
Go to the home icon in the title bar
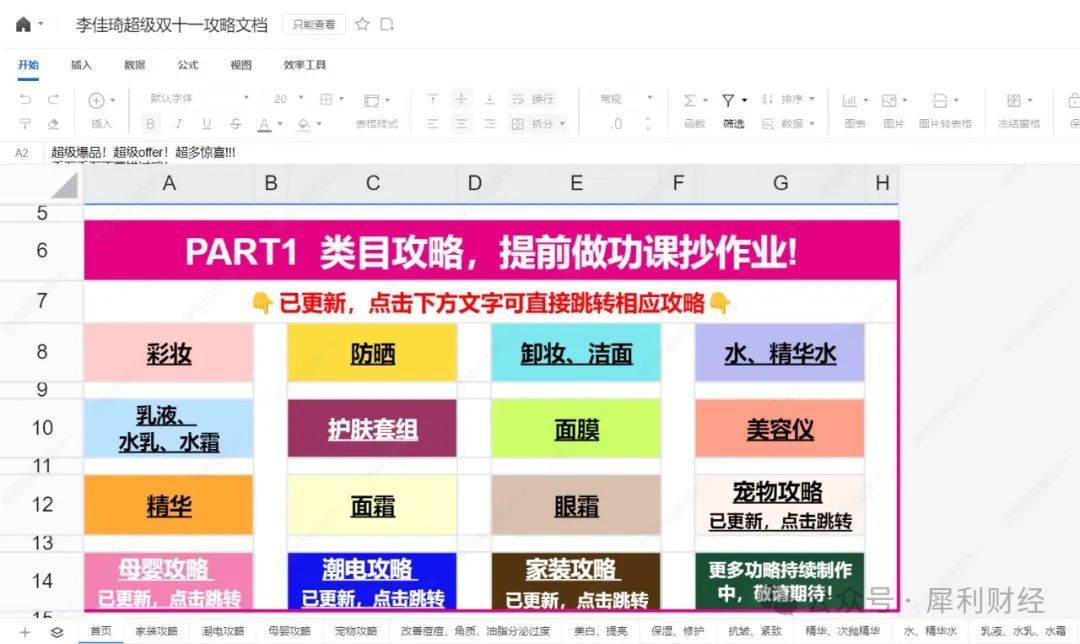(23, 25)
